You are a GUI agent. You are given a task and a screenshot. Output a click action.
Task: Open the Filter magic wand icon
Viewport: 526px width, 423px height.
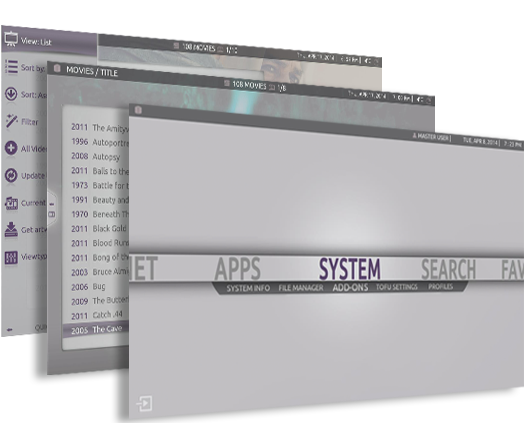[x=11, y=121]
